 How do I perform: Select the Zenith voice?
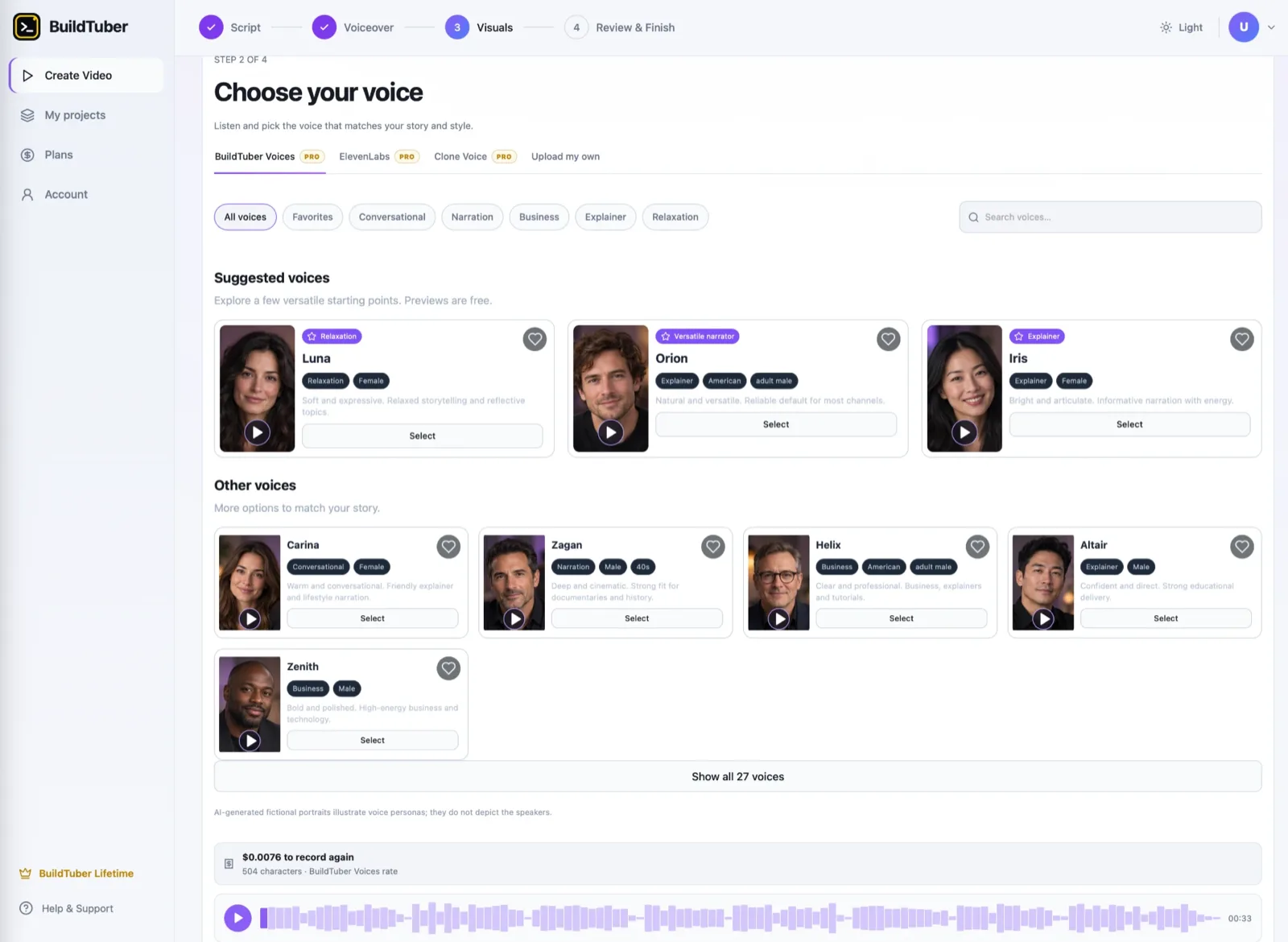(x=373, y=740)
